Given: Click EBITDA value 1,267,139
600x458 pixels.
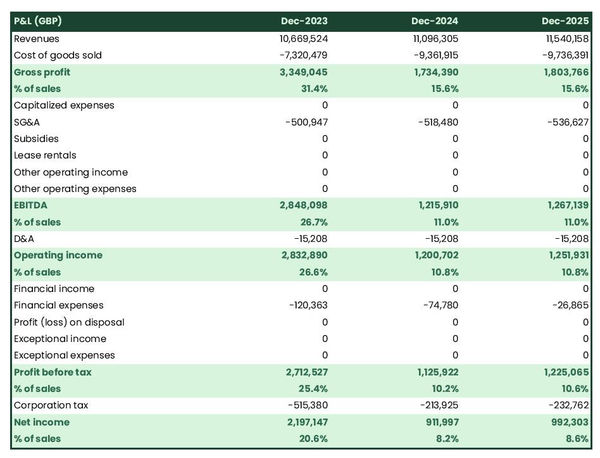Looking at the screenshot, I should click(x=562, y=205).
